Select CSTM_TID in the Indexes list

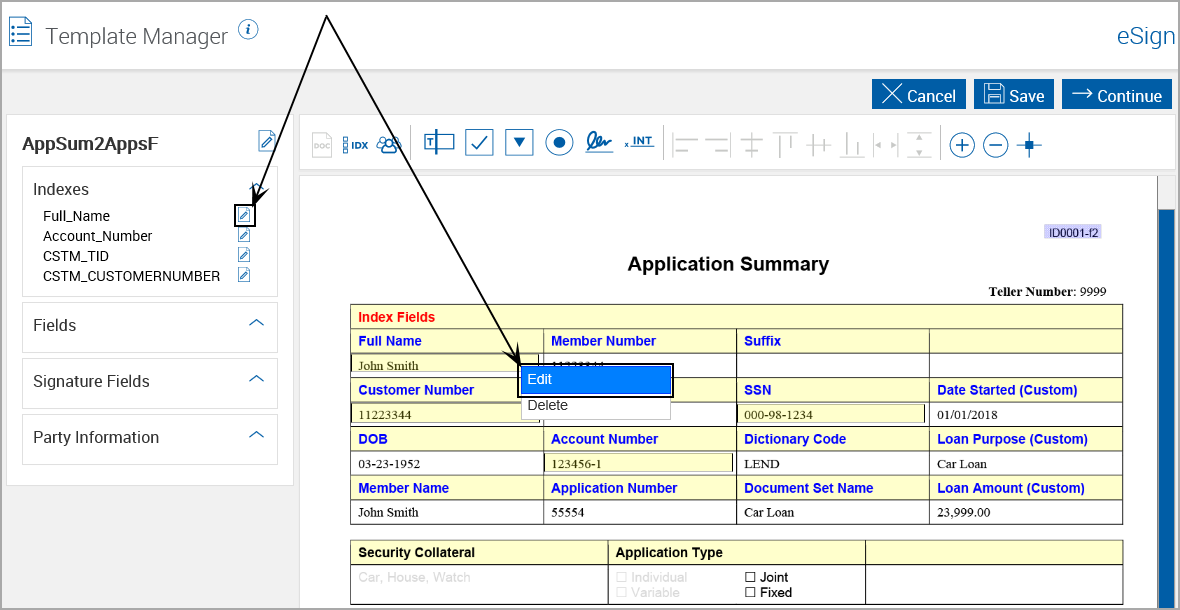[x=76, y=256]
